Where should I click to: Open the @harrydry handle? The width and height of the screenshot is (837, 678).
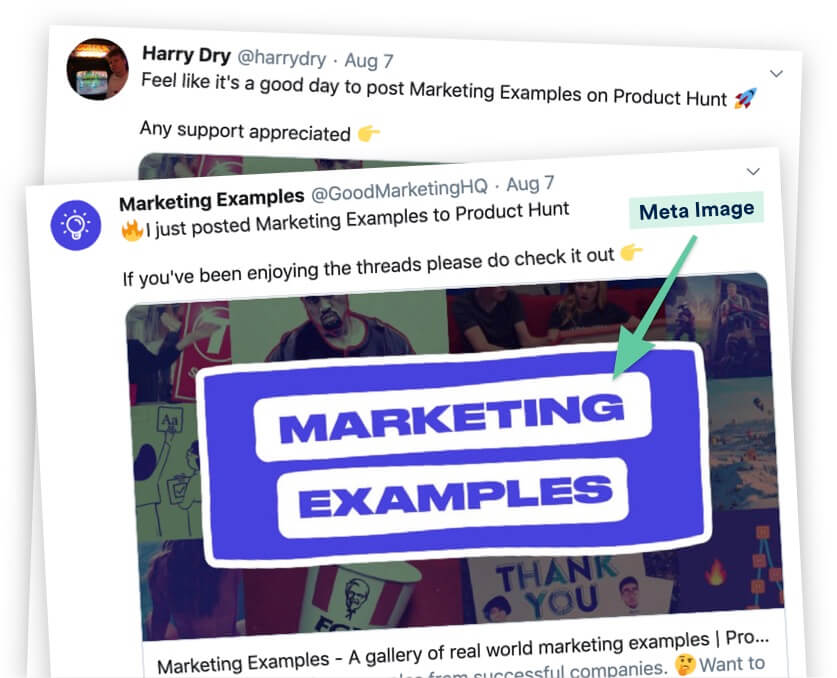(x=281, y=58)
